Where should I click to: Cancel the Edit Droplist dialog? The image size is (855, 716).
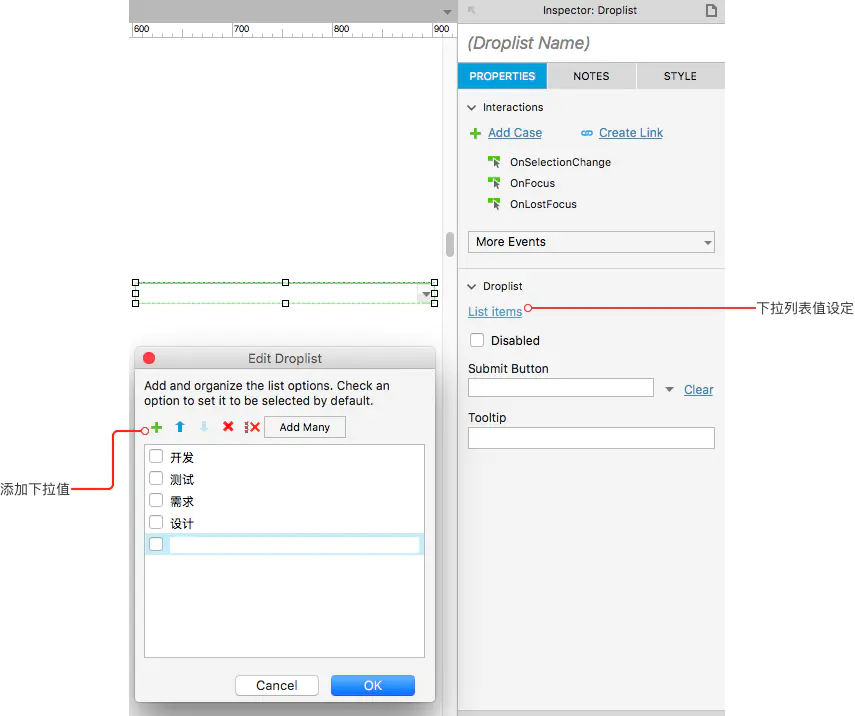coord(277,685)
